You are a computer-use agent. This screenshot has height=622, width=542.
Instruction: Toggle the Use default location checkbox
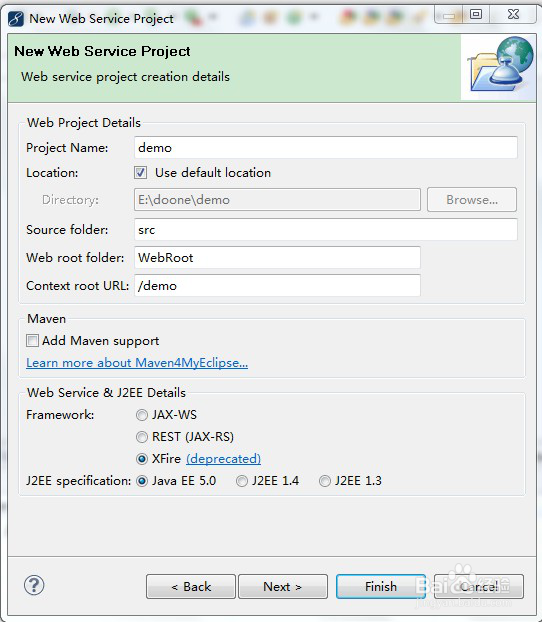pyautogui.click(x=140, y=173)
